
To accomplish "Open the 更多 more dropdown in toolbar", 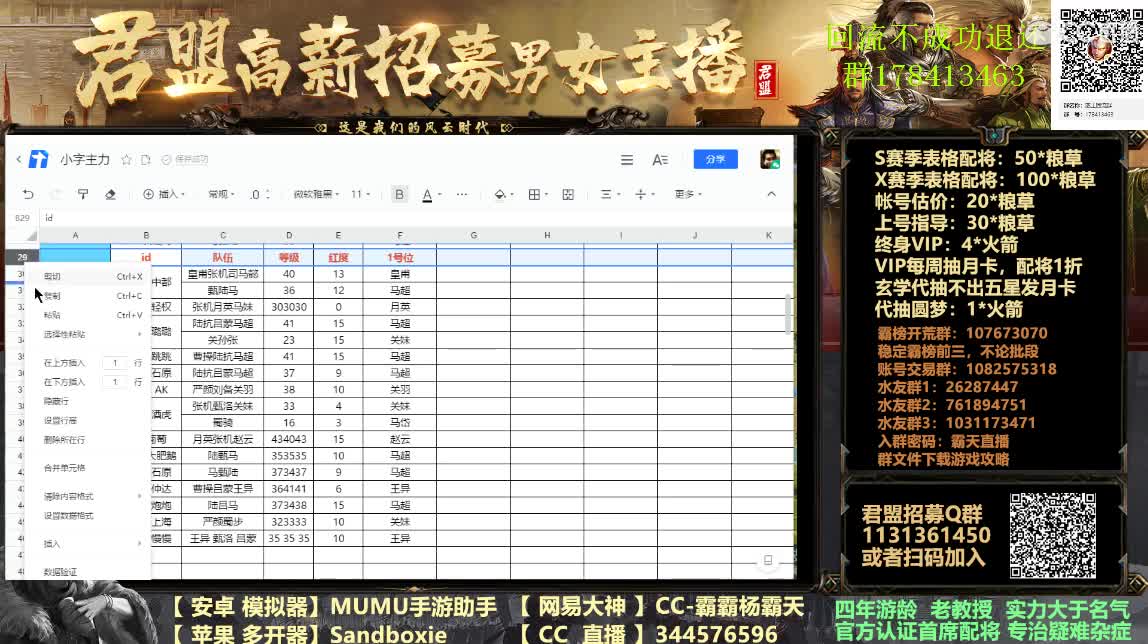I will click(x=687, y=194).
